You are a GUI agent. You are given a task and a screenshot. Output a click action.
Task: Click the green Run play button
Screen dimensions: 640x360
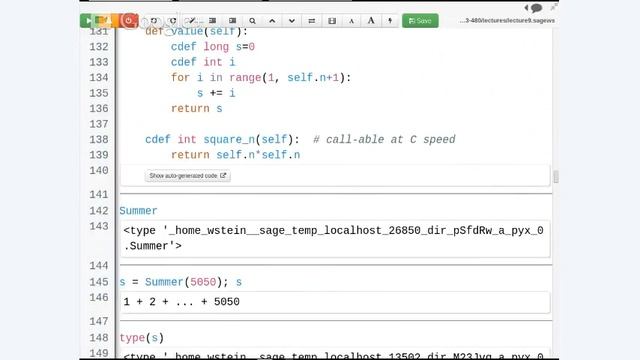(x=87, y=21)
